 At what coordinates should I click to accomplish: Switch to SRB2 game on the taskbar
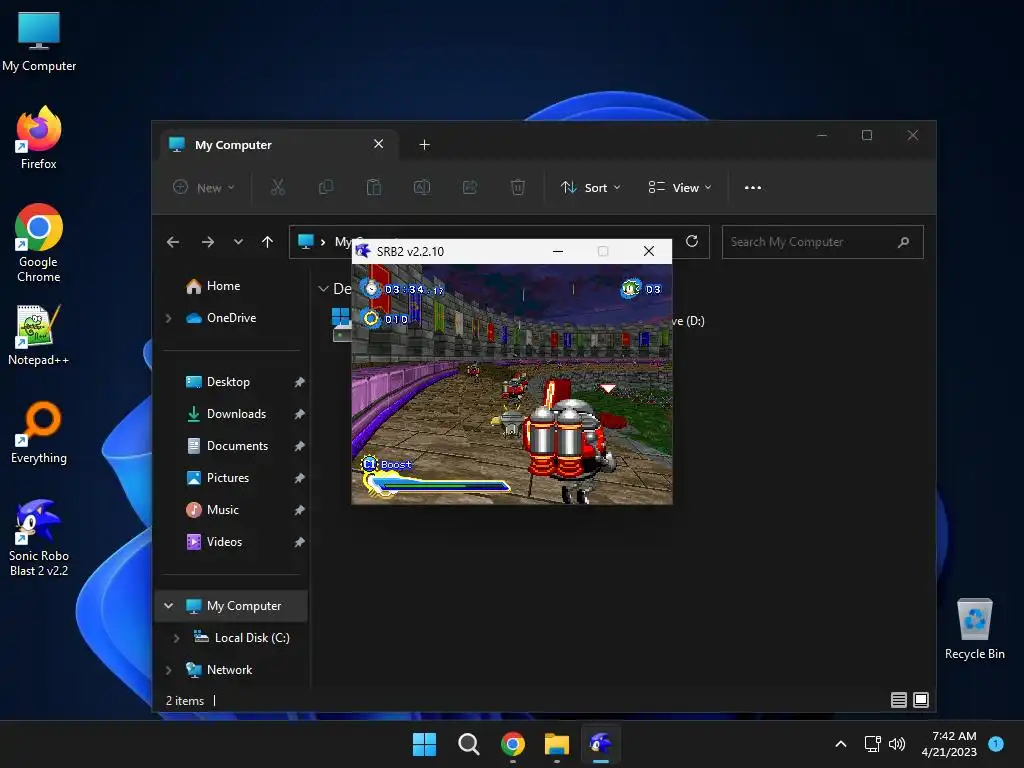point(601,744)
